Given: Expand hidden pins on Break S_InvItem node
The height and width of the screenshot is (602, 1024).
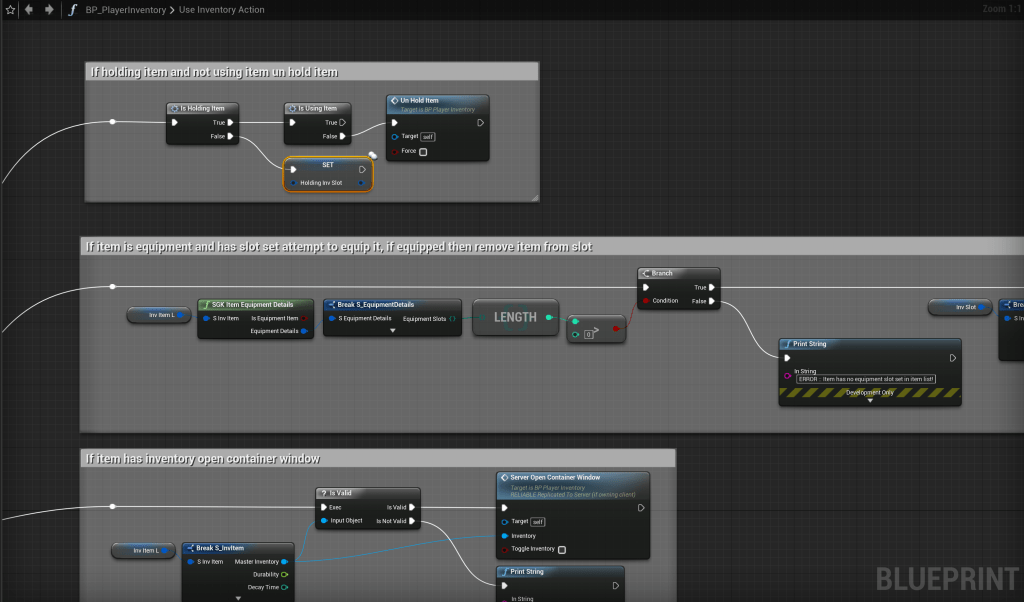Looking at the screenshot, I should point(238,597).
